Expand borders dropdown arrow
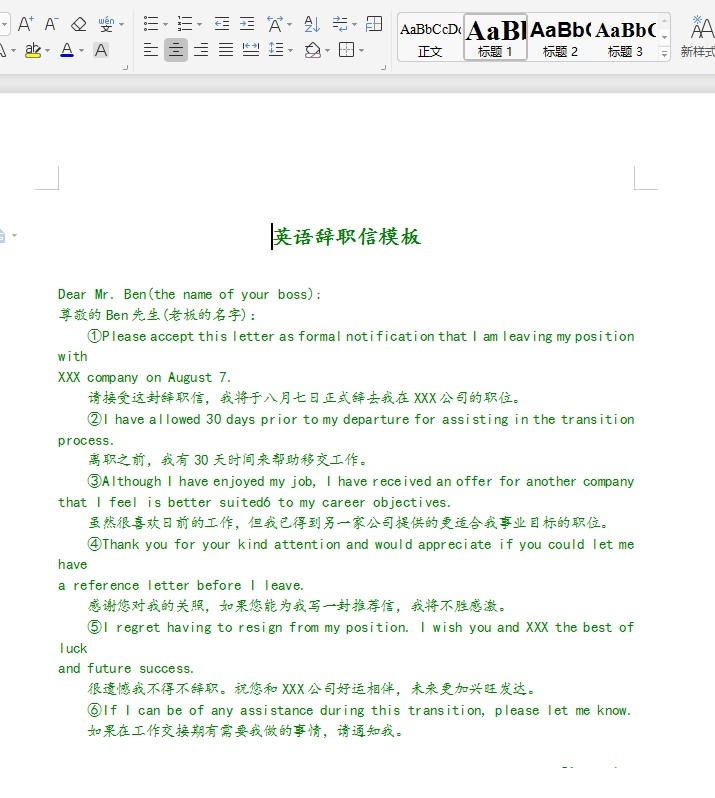 (361, 50)
